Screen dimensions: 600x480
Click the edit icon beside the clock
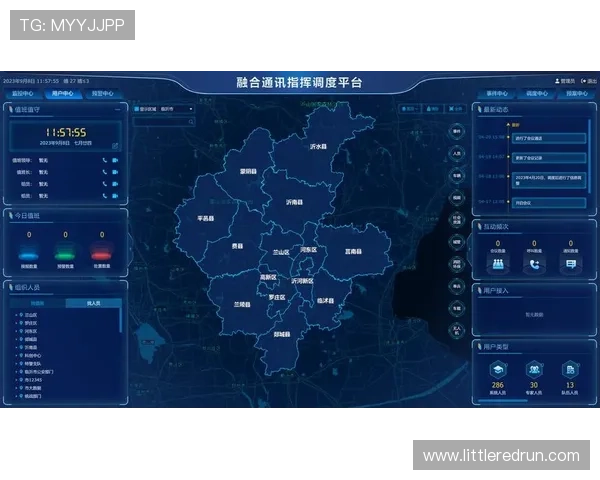[x=116, y=145]
